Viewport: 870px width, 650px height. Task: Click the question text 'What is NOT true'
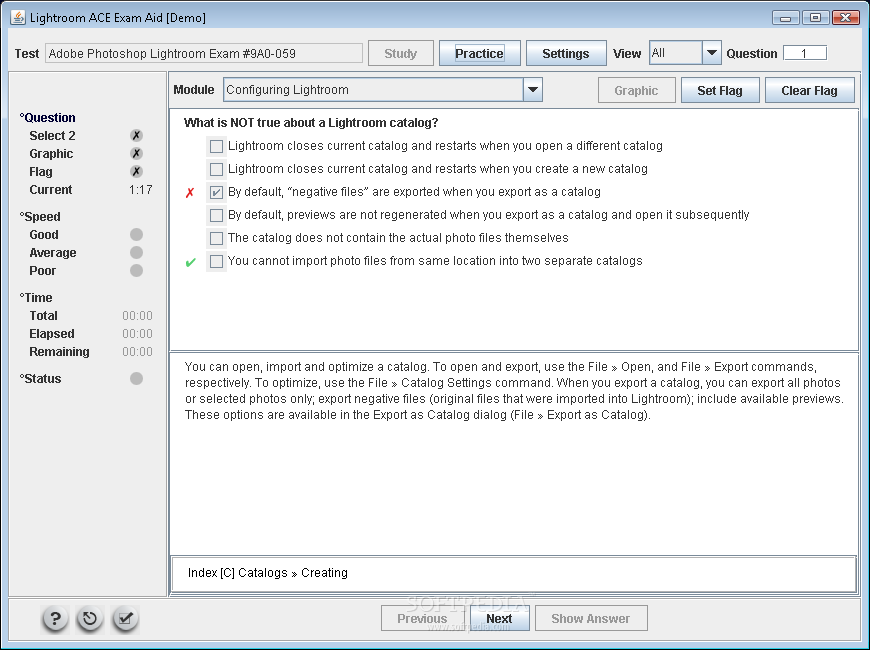pos(311,123)
